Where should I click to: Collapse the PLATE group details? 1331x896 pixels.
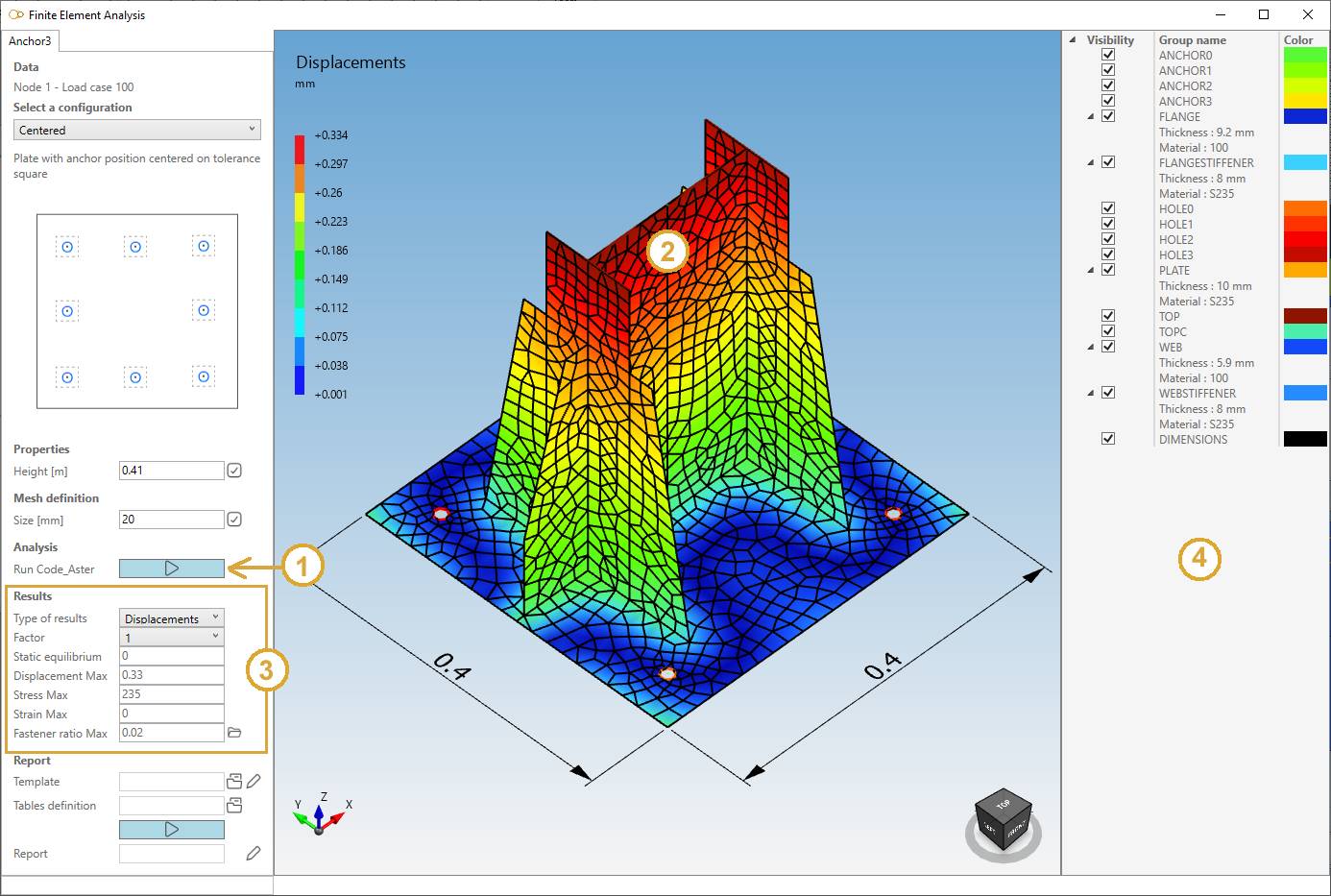click(1091, 271)
